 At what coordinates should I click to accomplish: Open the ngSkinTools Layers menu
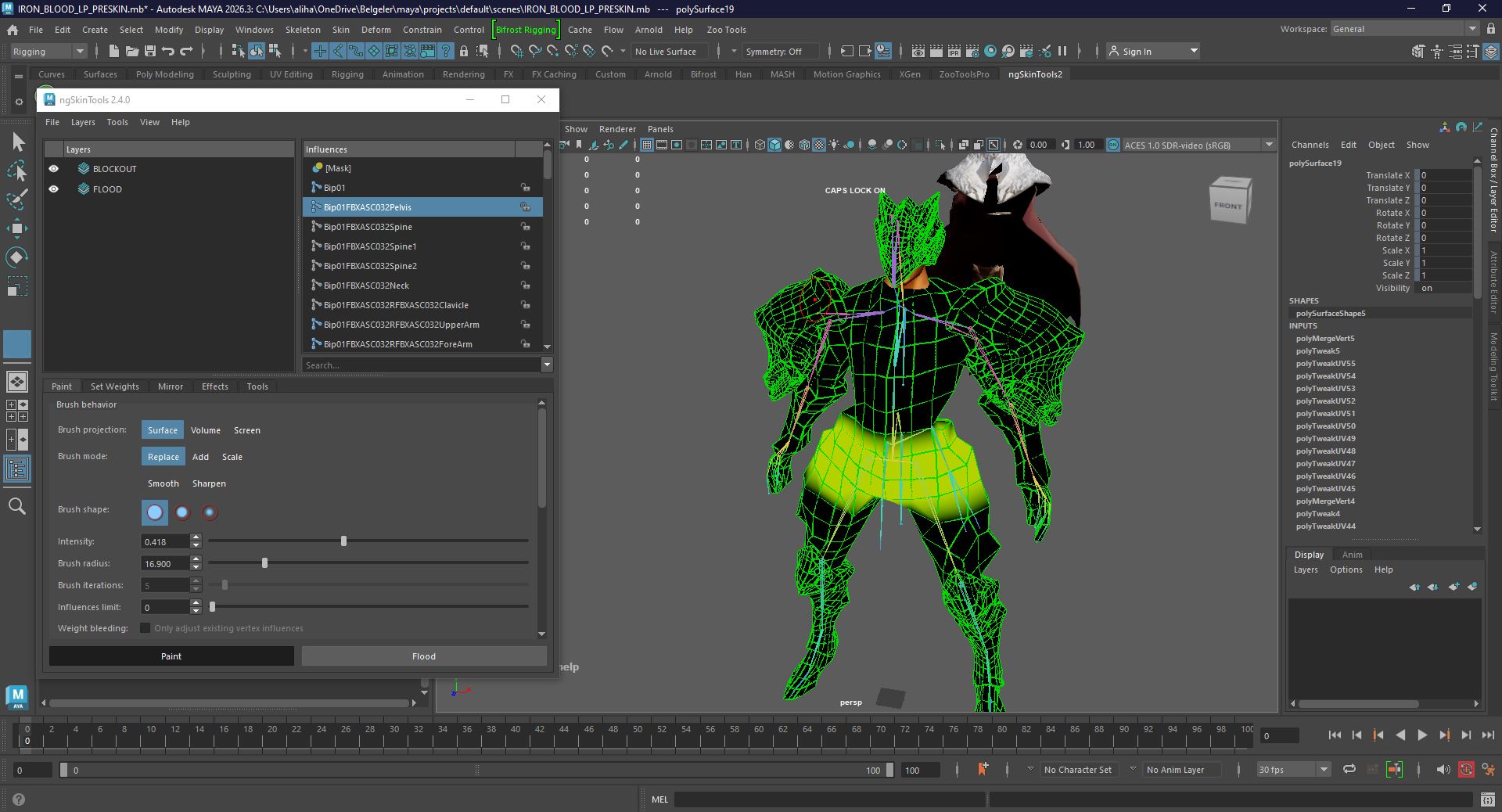pos(83,122)
